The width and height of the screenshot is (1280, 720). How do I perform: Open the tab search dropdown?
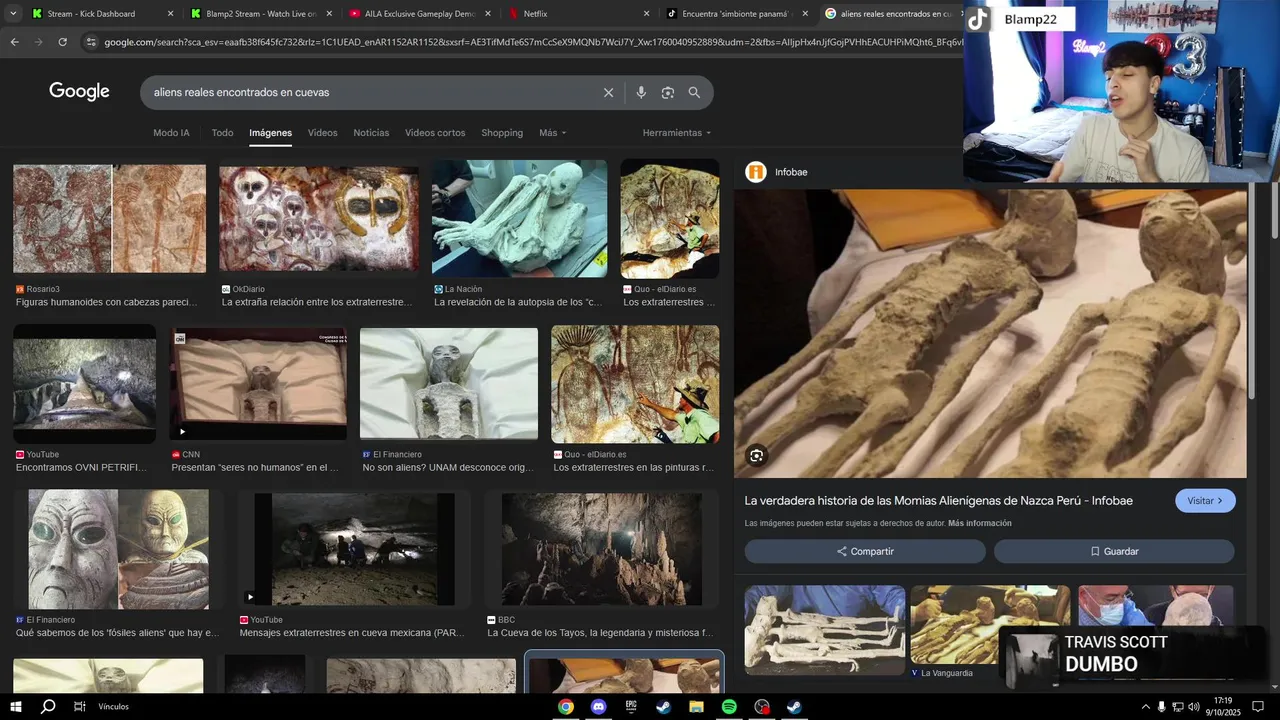(x=14, y=14)
